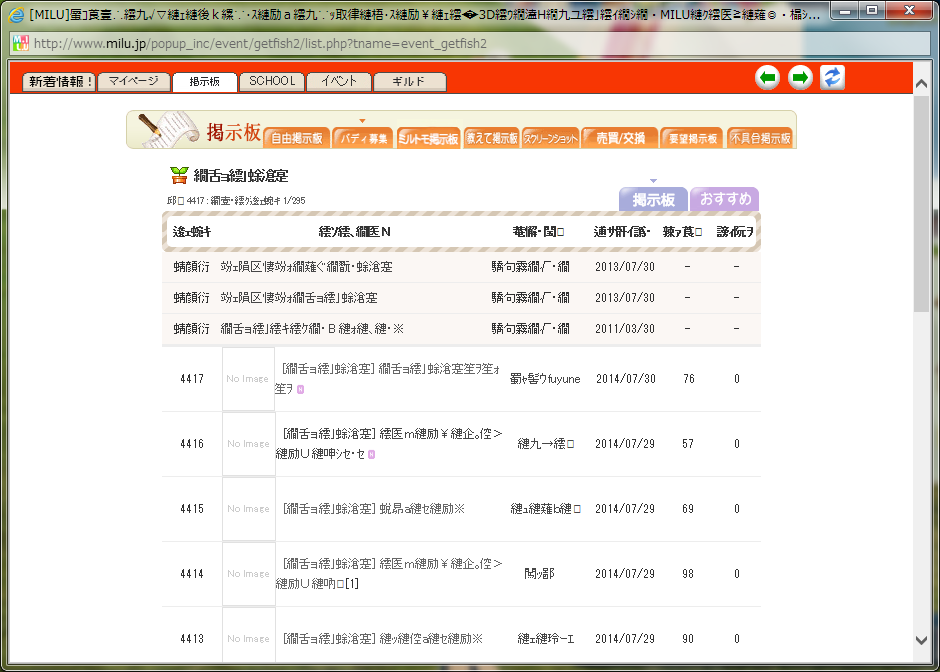
Task: Click the 新着情報! button
Action: pyautogui.click(x=59, y=82)
